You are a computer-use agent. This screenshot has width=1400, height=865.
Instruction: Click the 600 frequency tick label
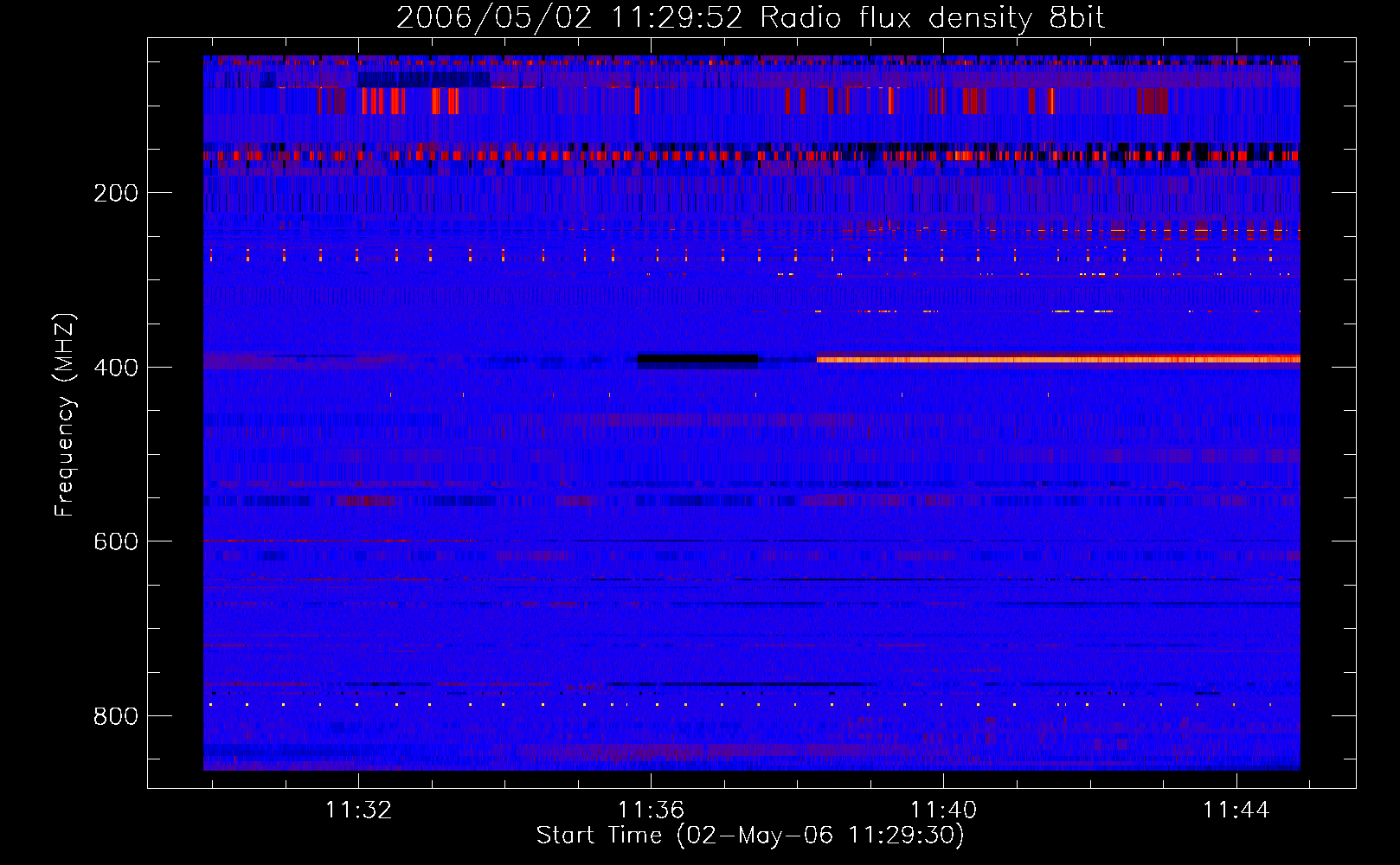click(x=116, y=541)
